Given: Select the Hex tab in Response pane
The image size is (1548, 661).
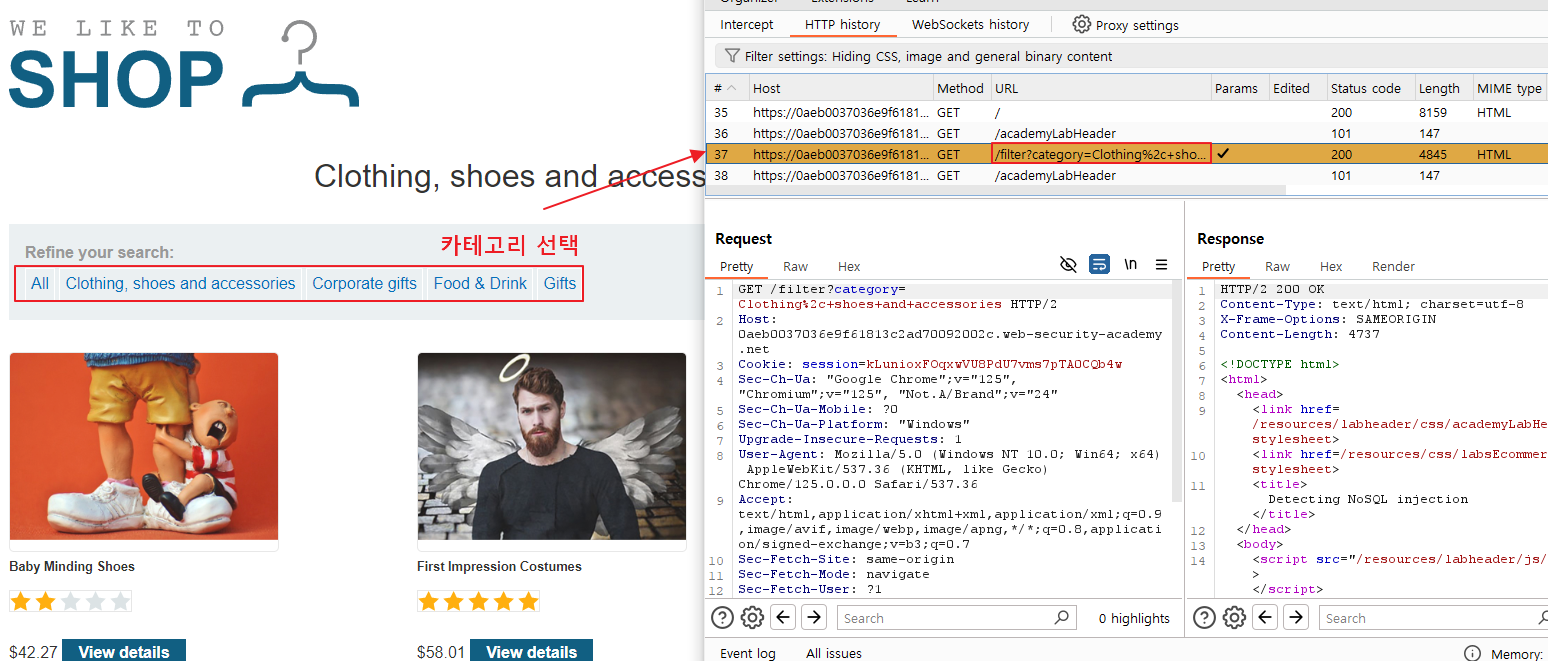Looking at the screenshot, I should pyautogui.click(x=1331, y=266).
